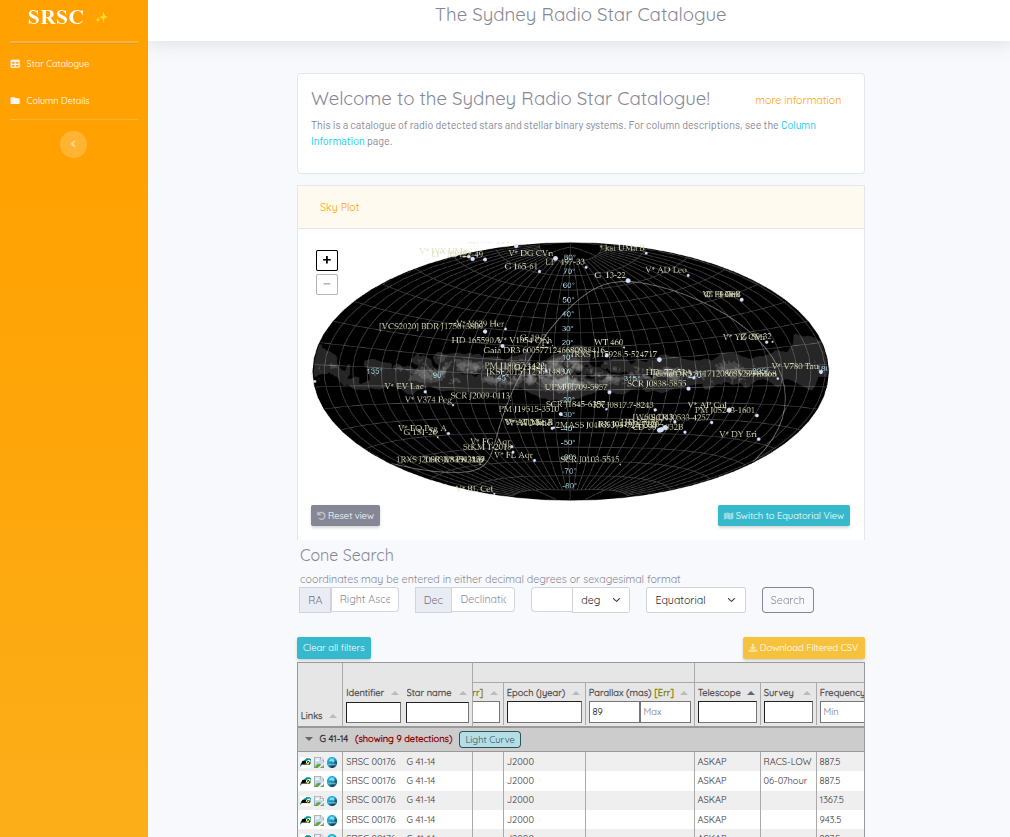Open the deg unit dropdown
This screenshot has width=1010, height=837.
coord(600,600)
